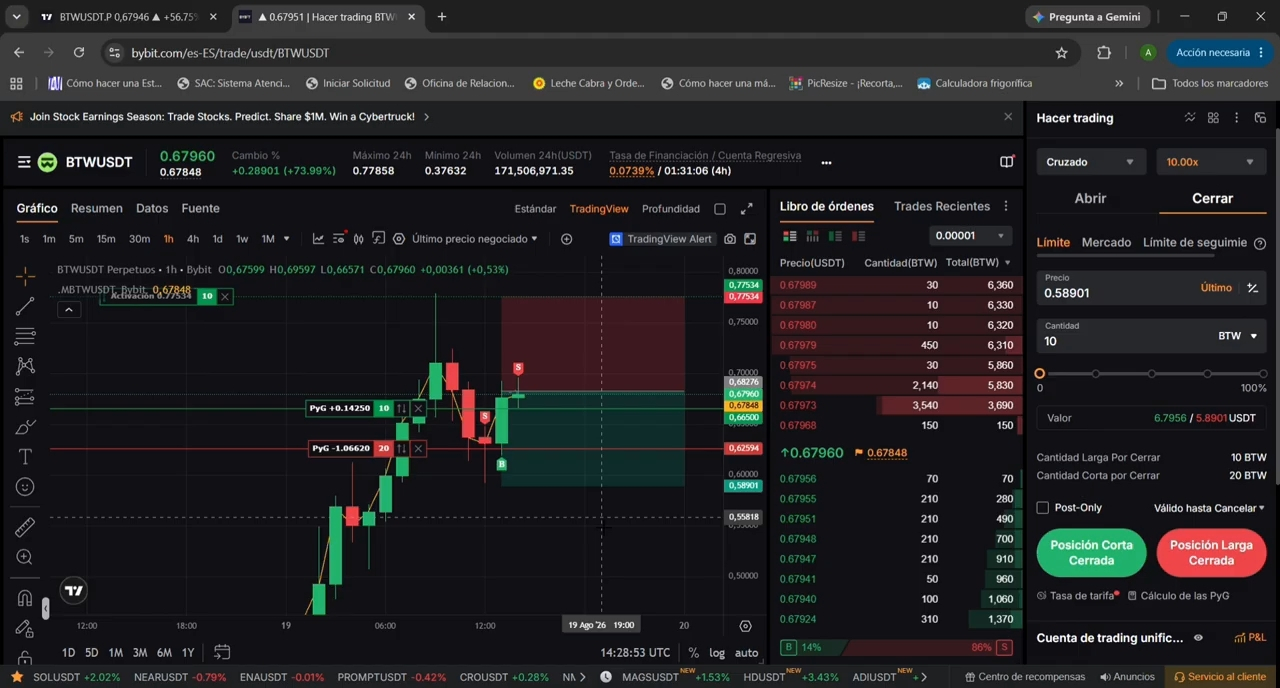Open the indicators chart icon

pyautogui.click(x=318, y=239)
